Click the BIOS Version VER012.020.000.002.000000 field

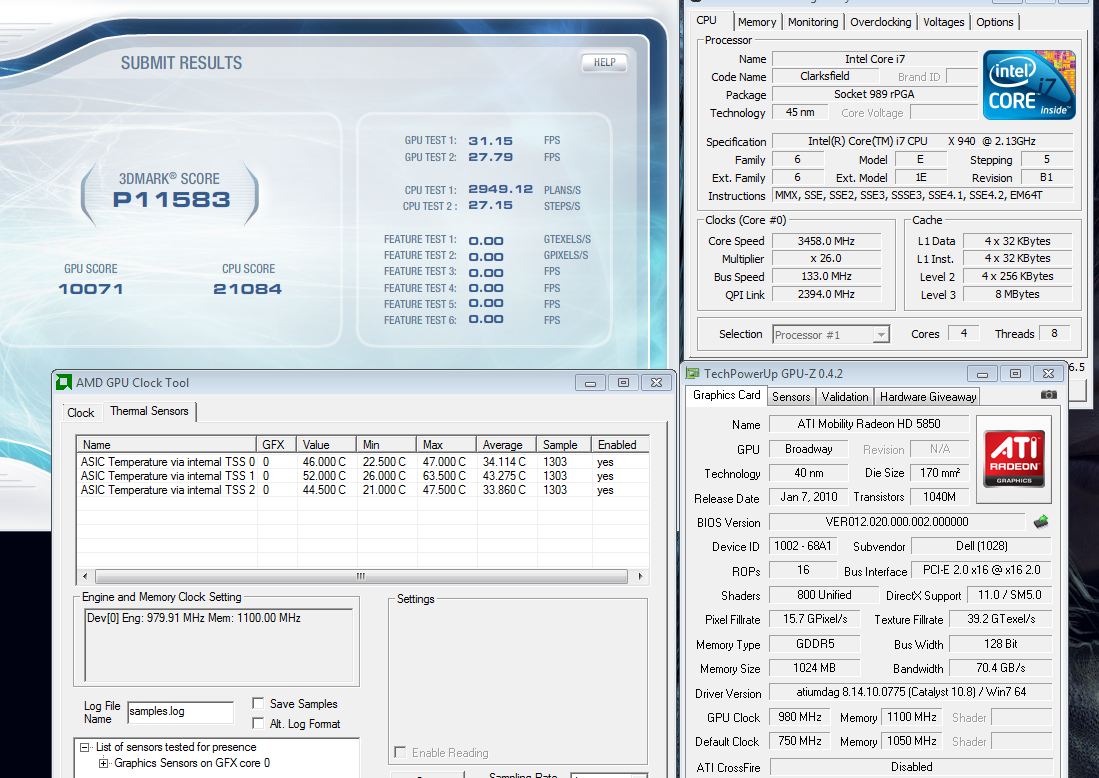897,522
